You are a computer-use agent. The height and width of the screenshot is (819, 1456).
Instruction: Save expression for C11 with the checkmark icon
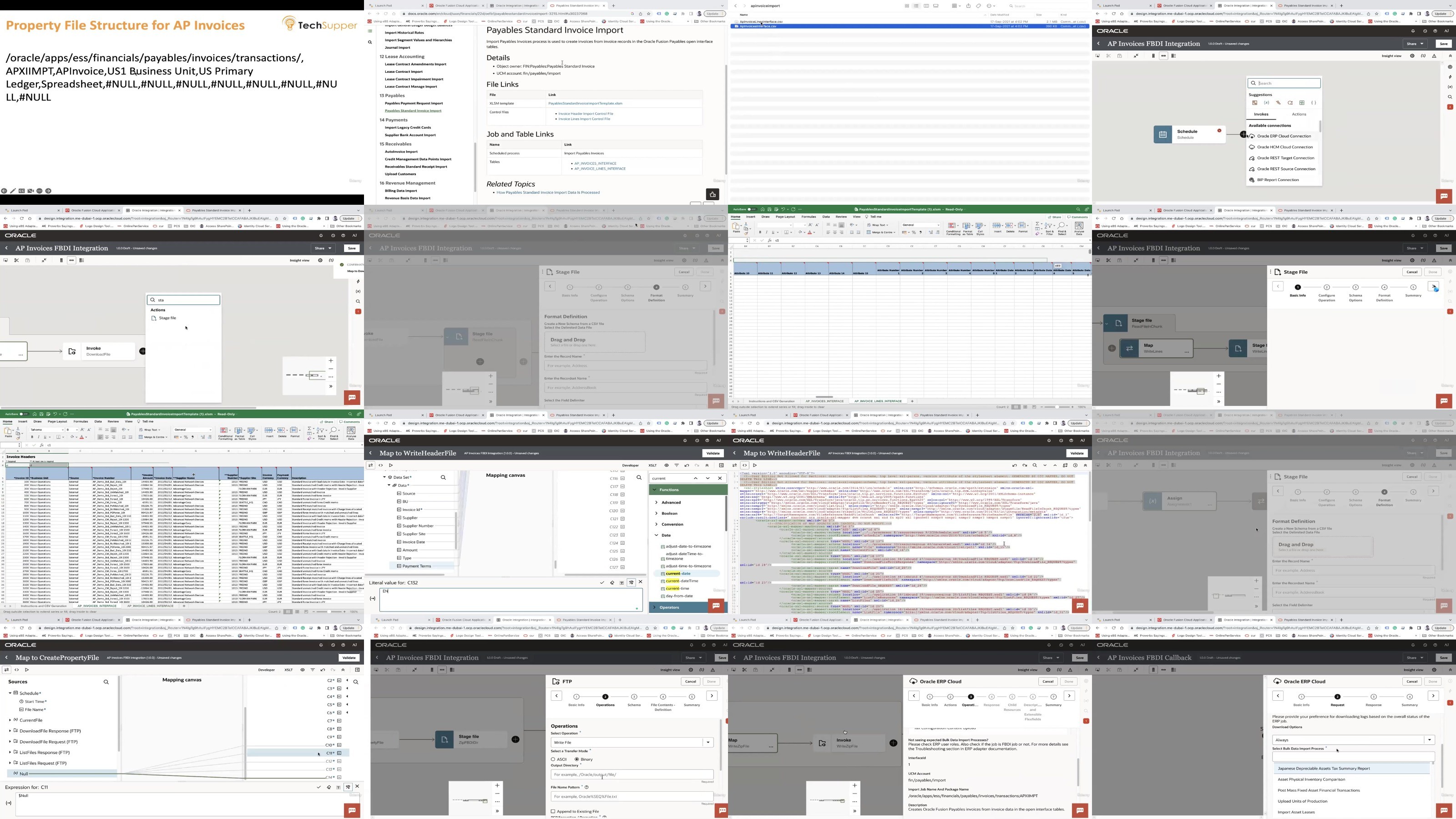pyautogui.click(x=319, y=787)
